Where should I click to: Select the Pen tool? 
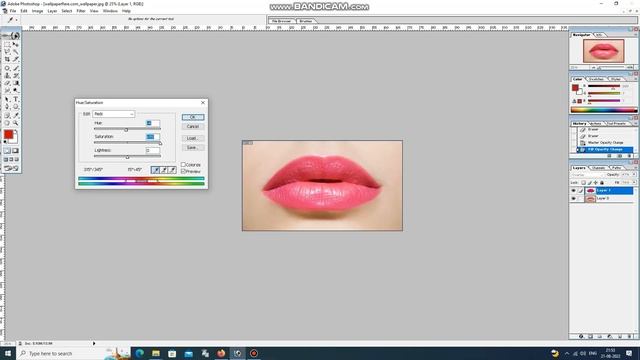(7, 107)
